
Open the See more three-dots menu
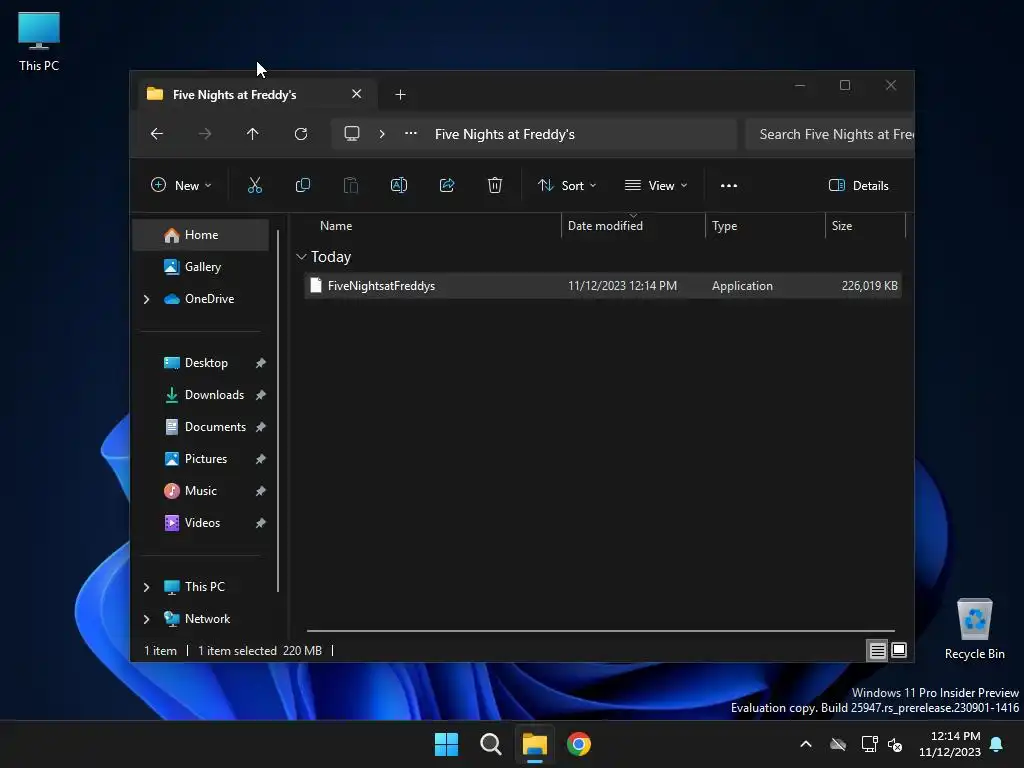coord(729,185)
